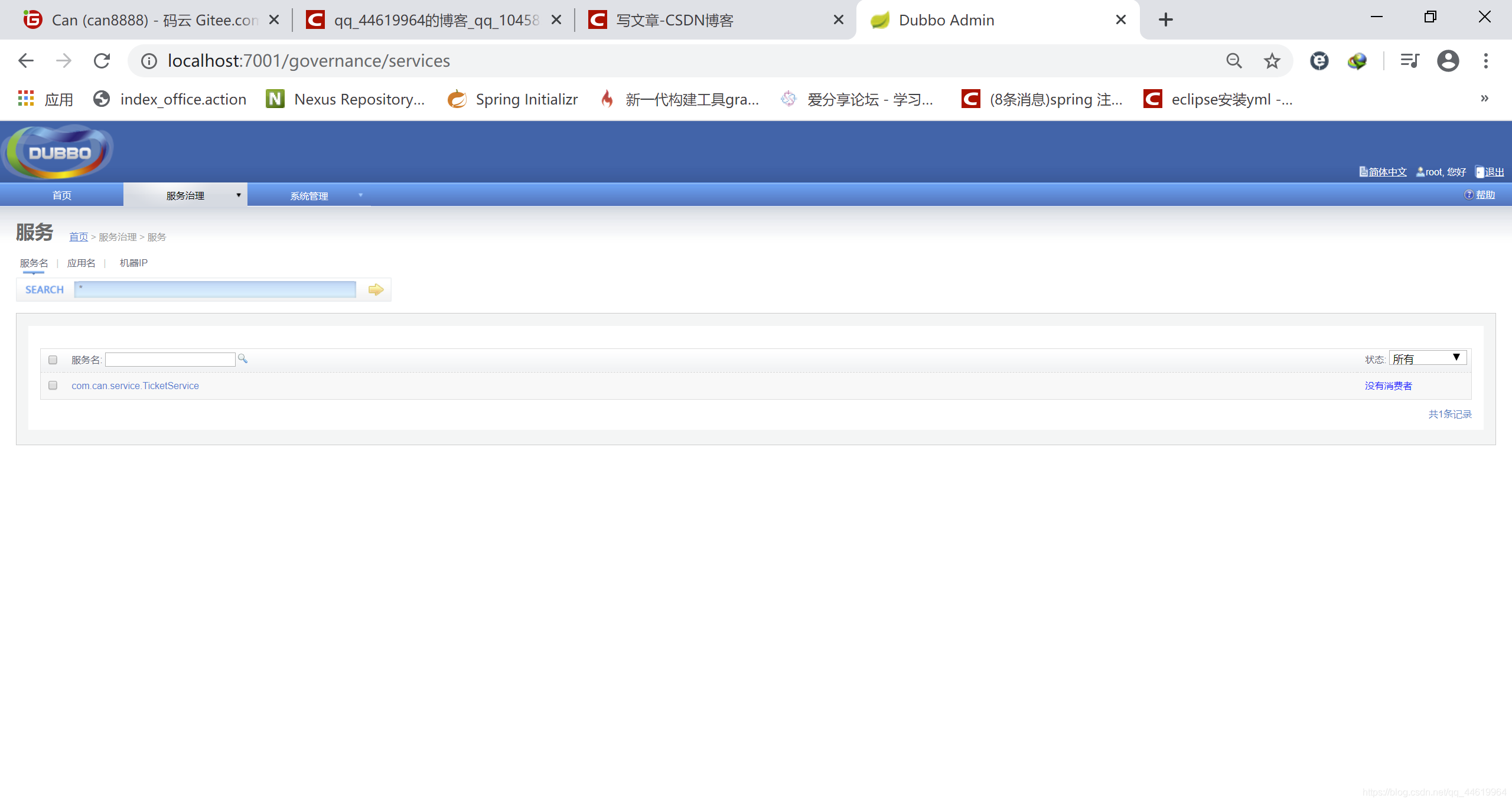The width and height of the screenshot is (1512, 803).
Task: Open the Chrome three-dot menu
Action: (1485, 61)
